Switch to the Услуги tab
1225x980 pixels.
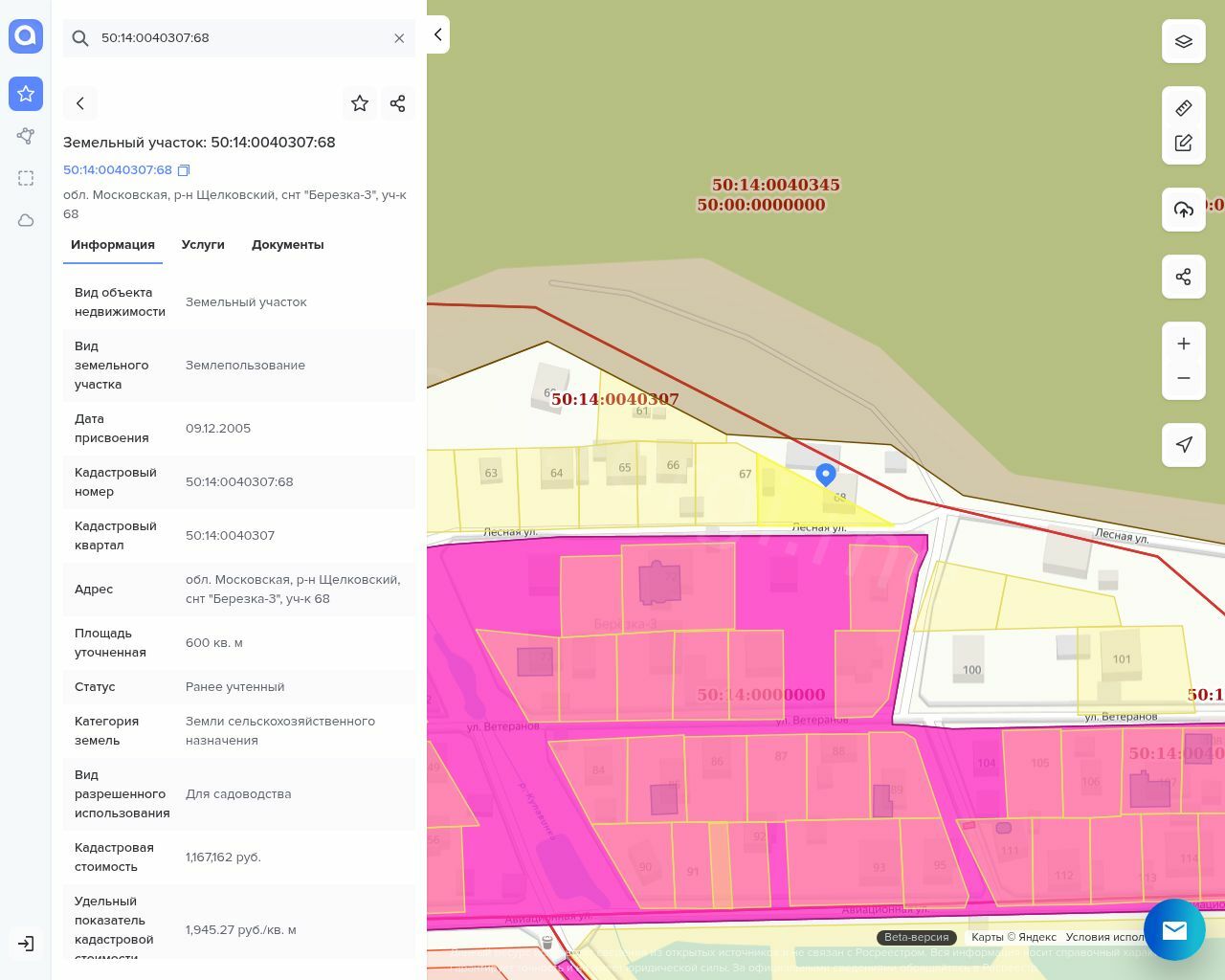click(x=203, y=245)
